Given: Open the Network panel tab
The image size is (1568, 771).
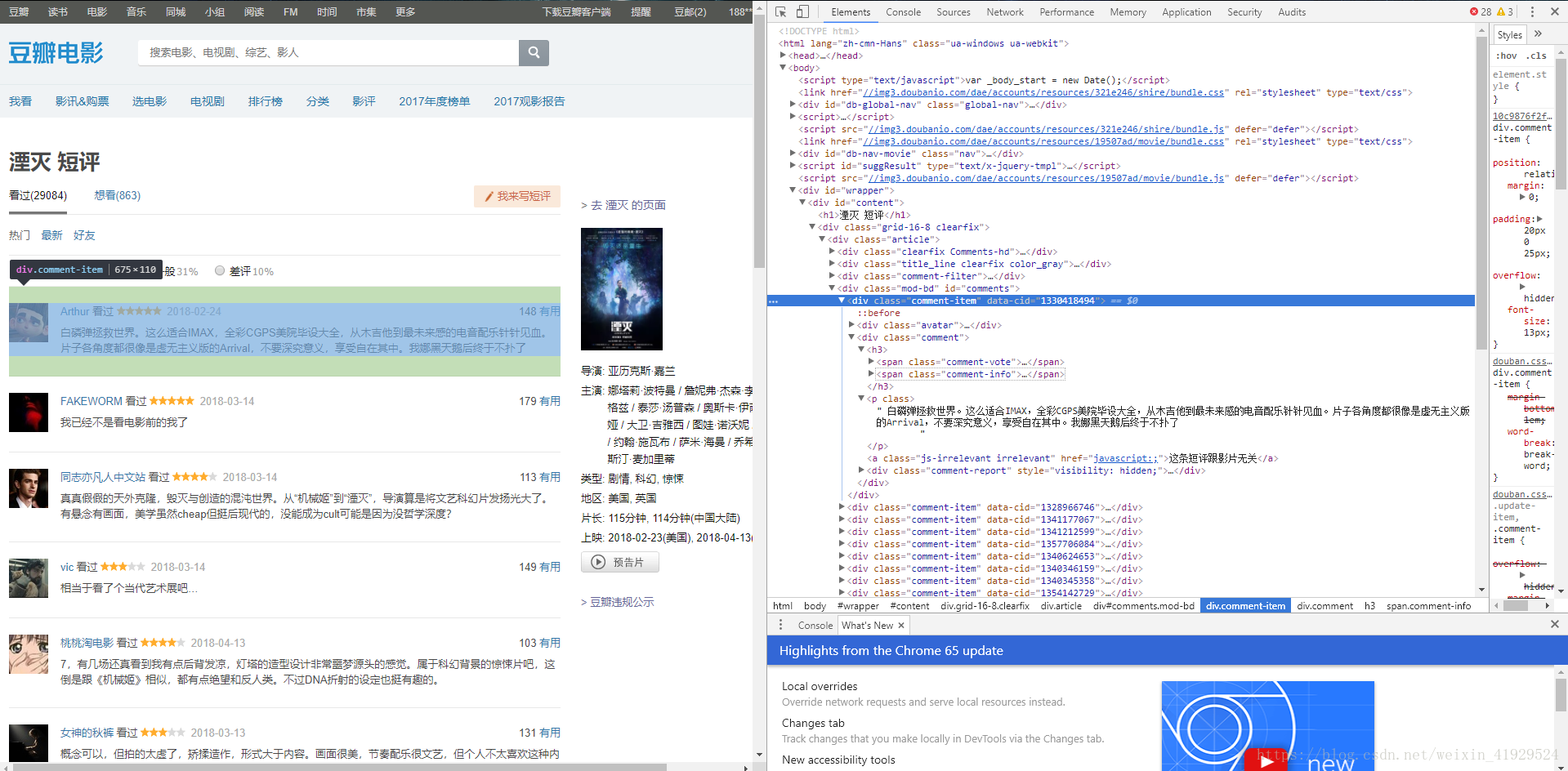Looking at the screenshot, I should 1005,11.
